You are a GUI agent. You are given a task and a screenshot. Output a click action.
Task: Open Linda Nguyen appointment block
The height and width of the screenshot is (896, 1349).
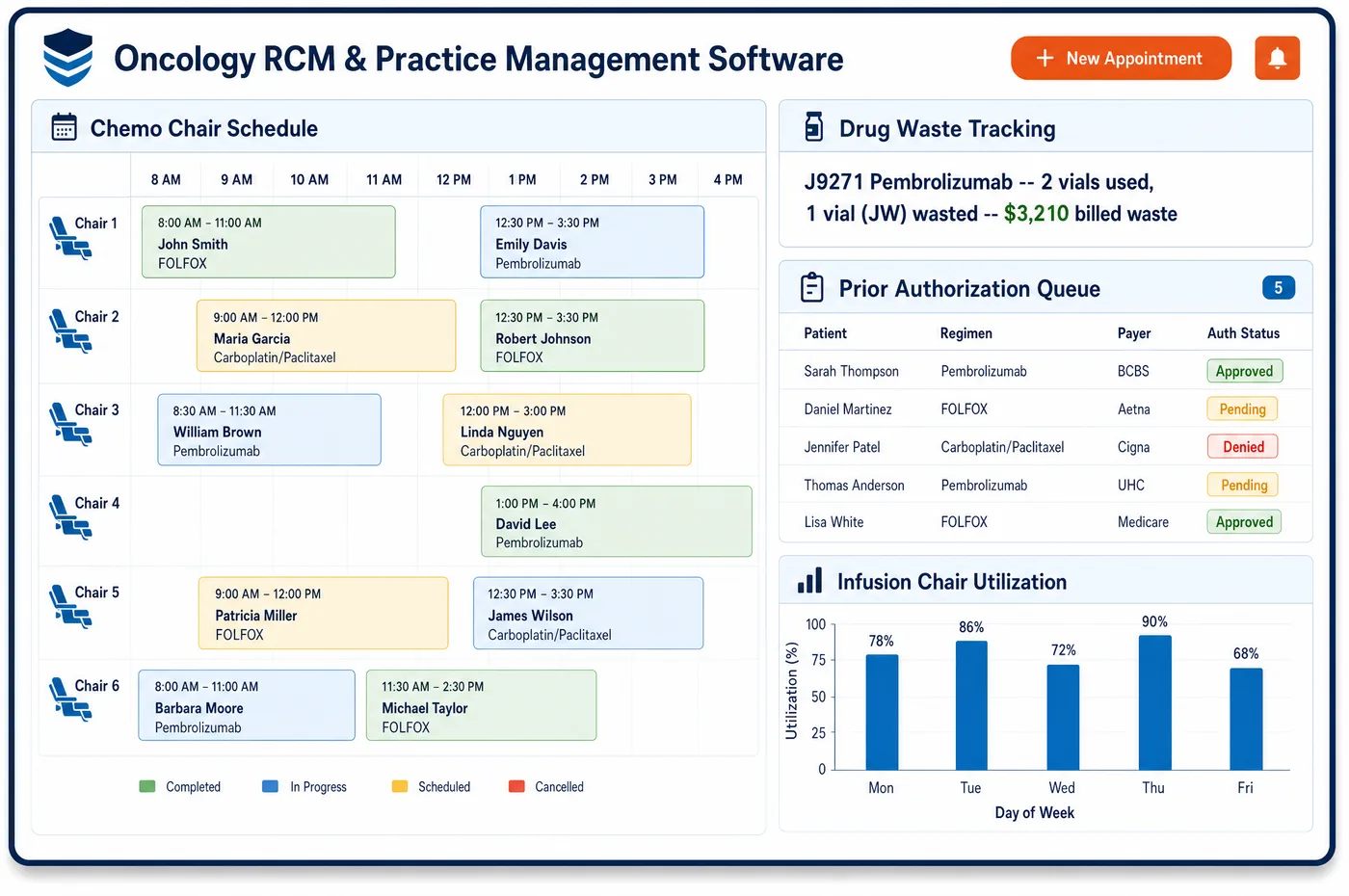pyautogui.click(x=568, y=430)
